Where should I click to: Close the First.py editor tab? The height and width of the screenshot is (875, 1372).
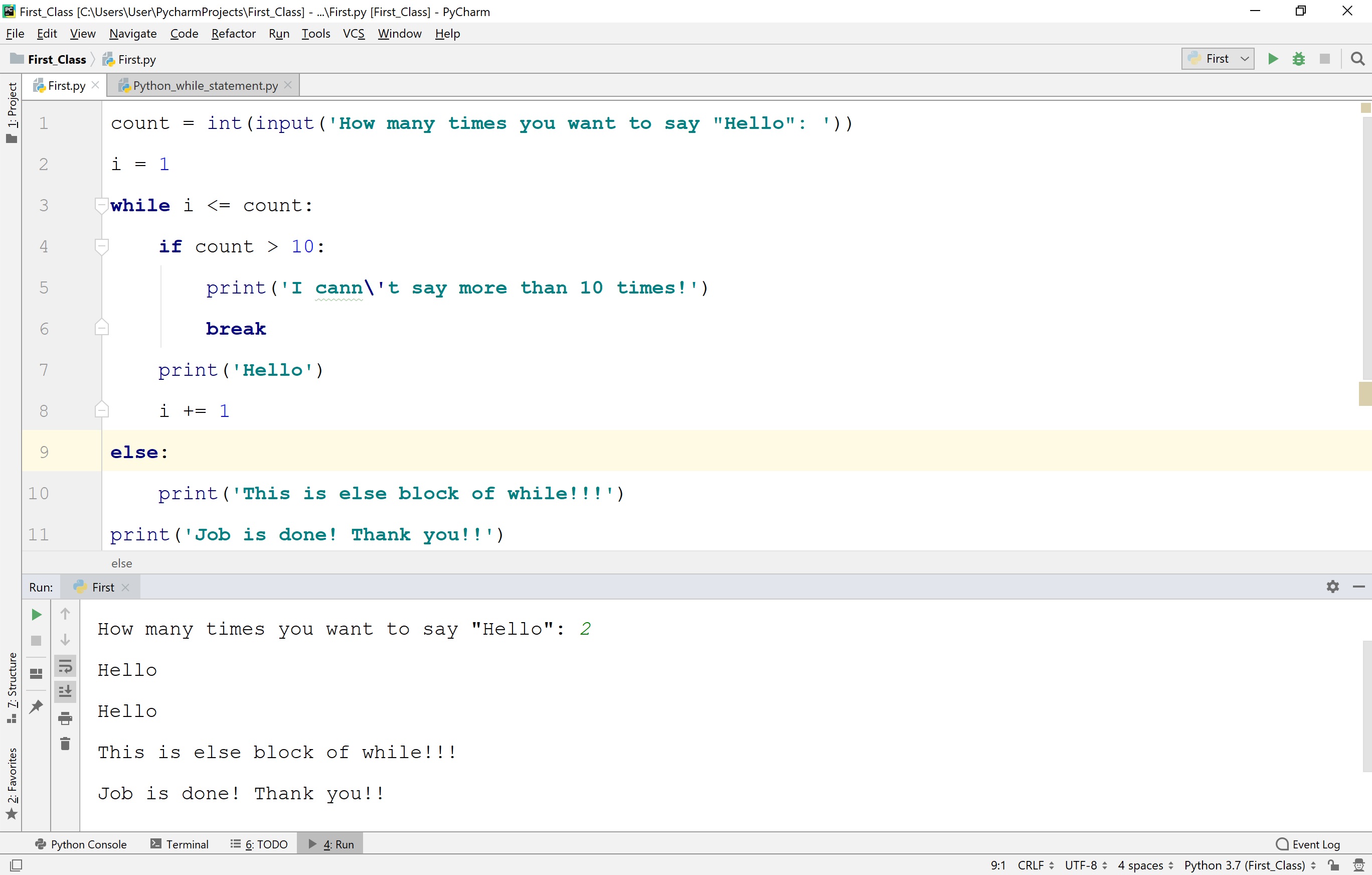[x=95, y=84]
